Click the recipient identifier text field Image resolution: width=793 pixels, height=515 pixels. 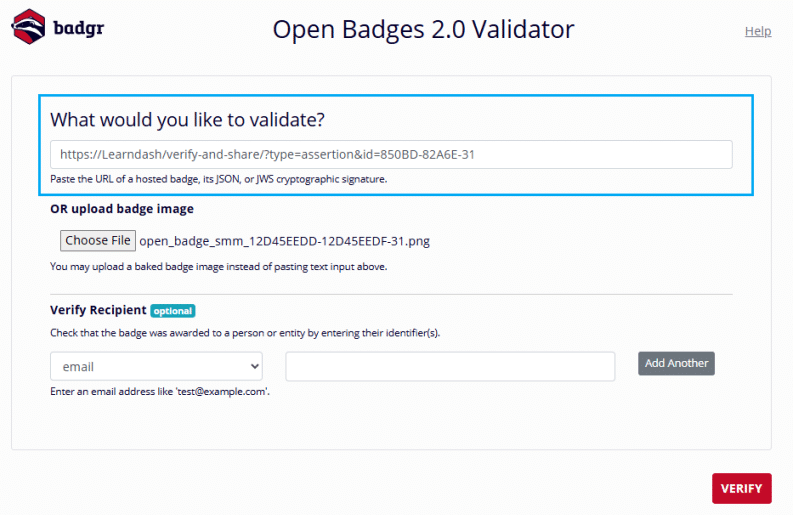coord(450,366)
